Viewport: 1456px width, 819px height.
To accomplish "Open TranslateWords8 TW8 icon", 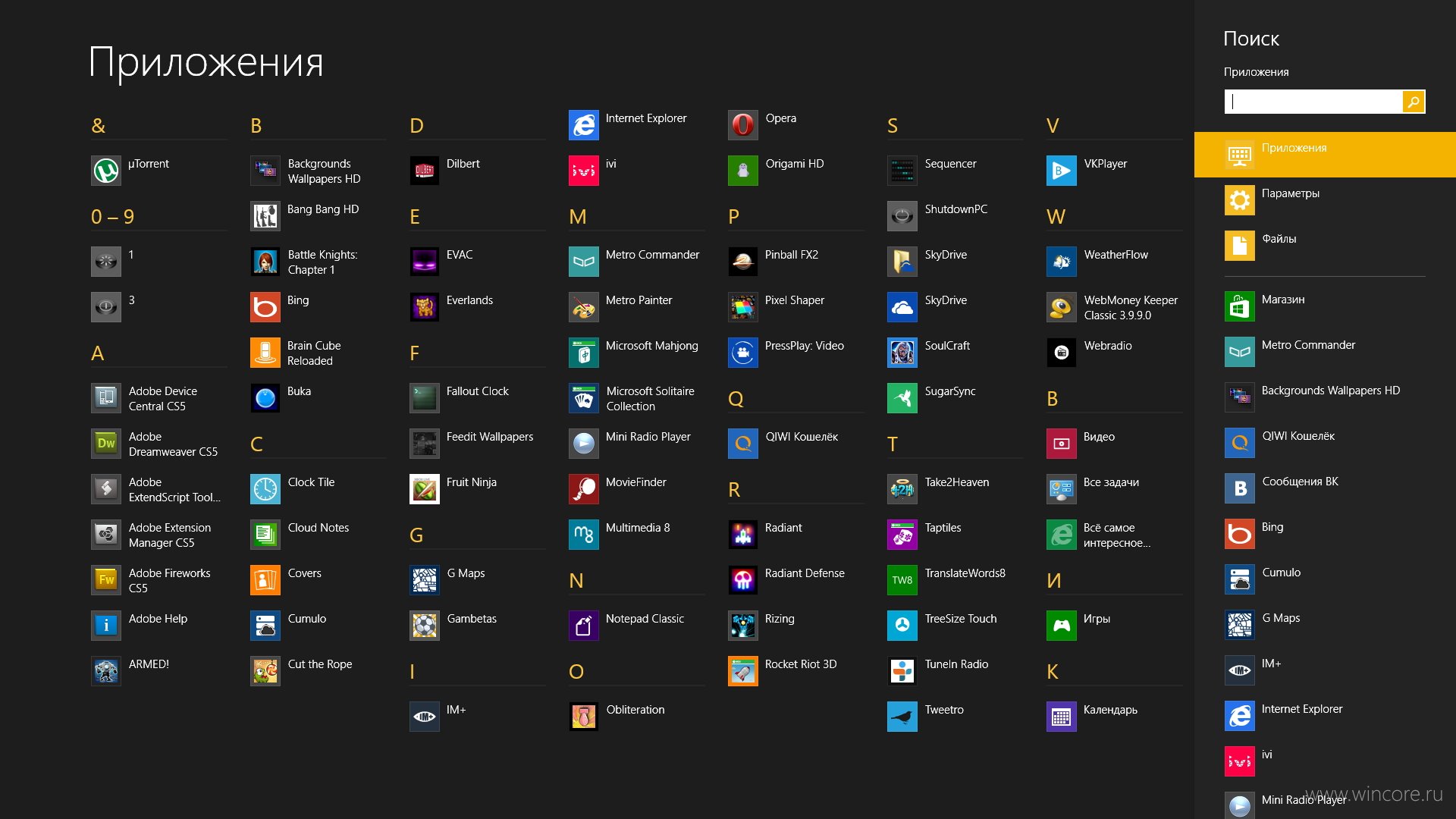I will 902,580.
